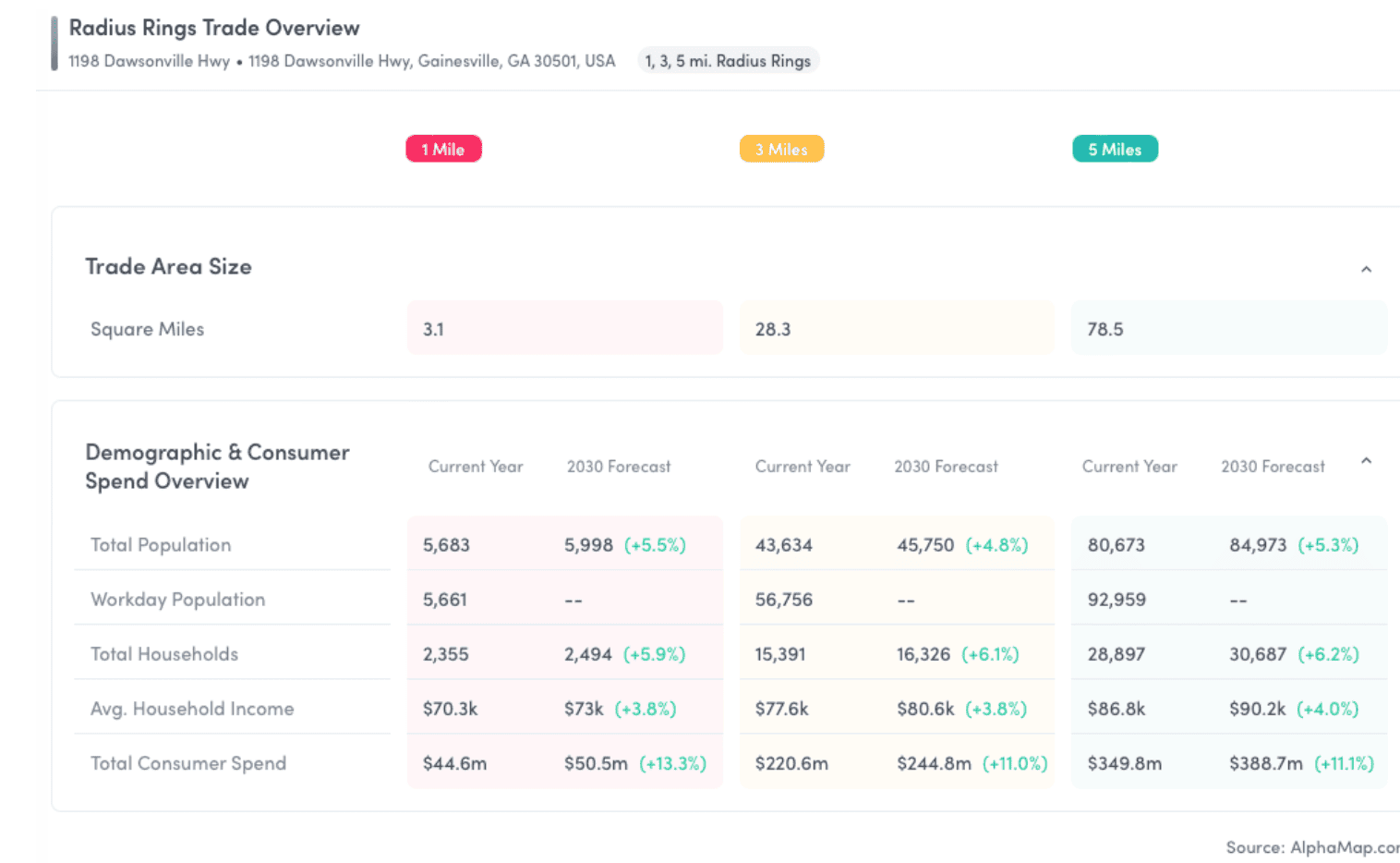Click the 1 Mile square miles value 3.1
The image size is (1400, 863).
433,329
